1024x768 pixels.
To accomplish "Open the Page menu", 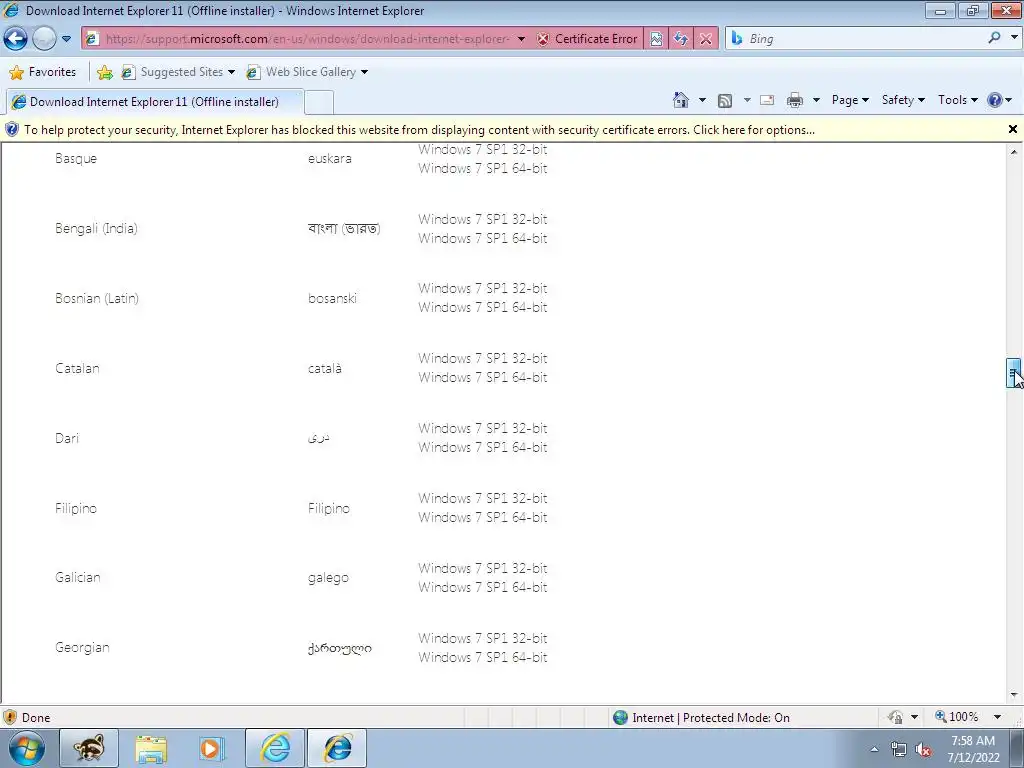I will (850, 100).
